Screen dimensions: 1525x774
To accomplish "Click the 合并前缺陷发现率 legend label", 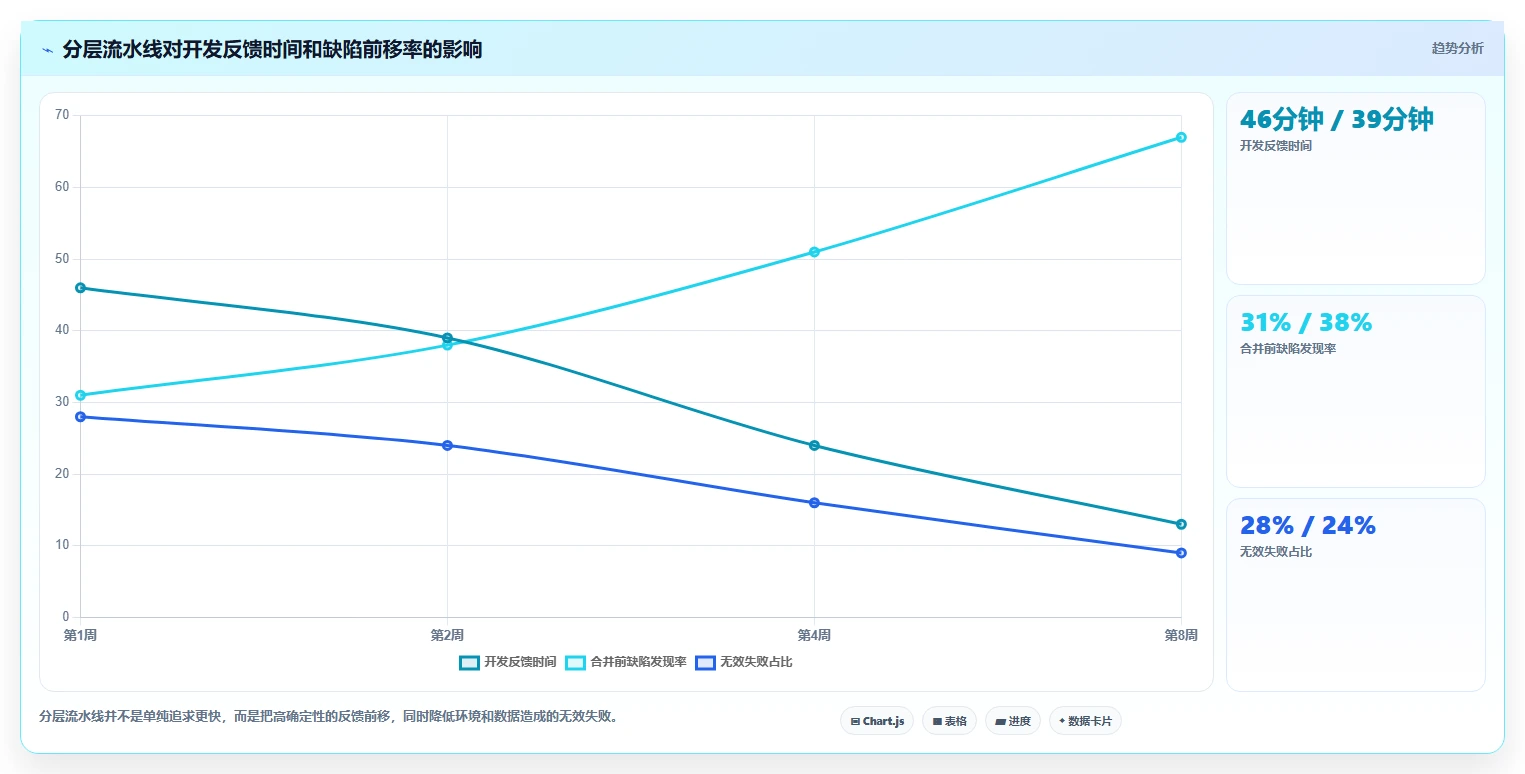I will (x=638, y=662).
